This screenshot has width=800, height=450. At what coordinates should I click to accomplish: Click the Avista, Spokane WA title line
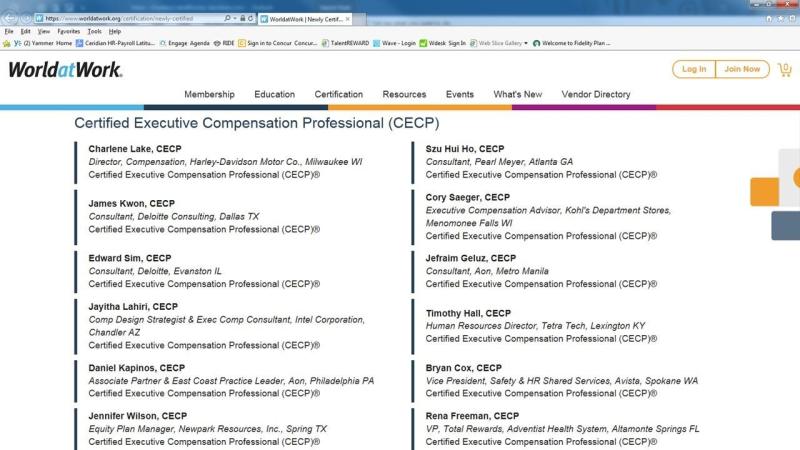562,381
